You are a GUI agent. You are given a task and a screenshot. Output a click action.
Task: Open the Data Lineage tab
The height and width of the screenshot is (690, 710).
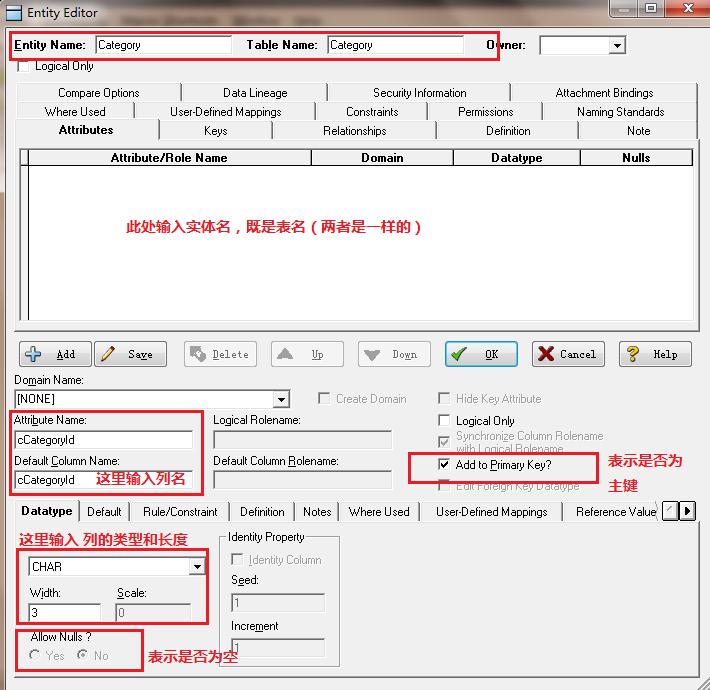(255, 93)
